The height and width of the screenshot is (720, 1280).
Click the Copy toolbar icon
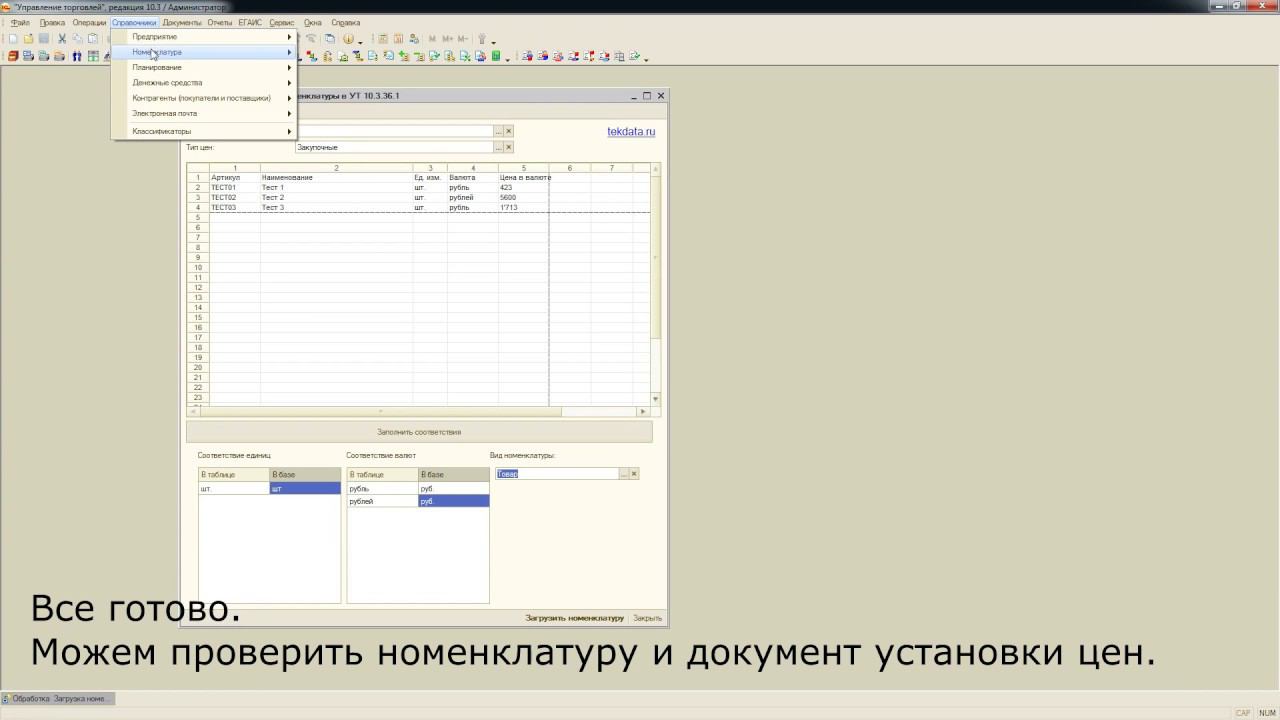click(77, 39)
